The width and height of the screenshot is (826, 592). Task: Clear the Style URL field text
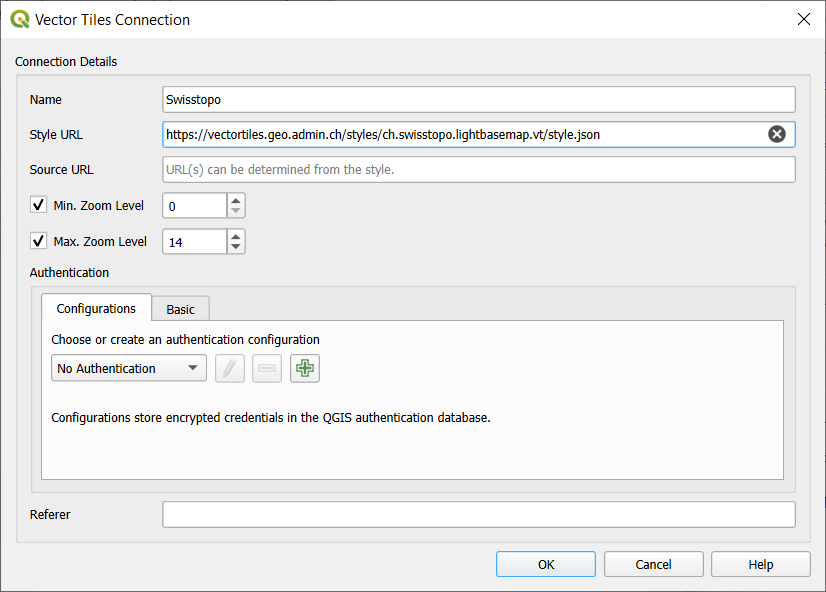(777, 134)
